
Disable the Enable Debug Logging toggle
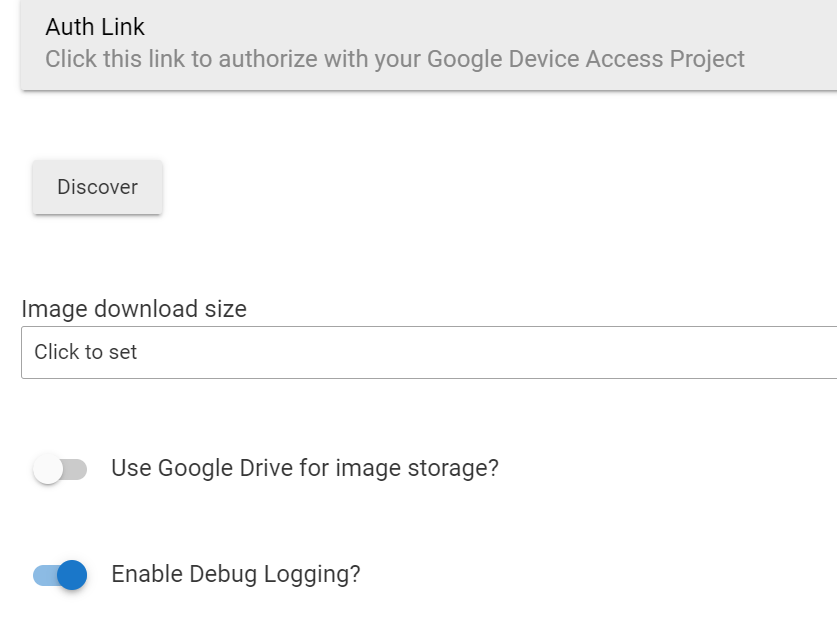tap(60, 575)
